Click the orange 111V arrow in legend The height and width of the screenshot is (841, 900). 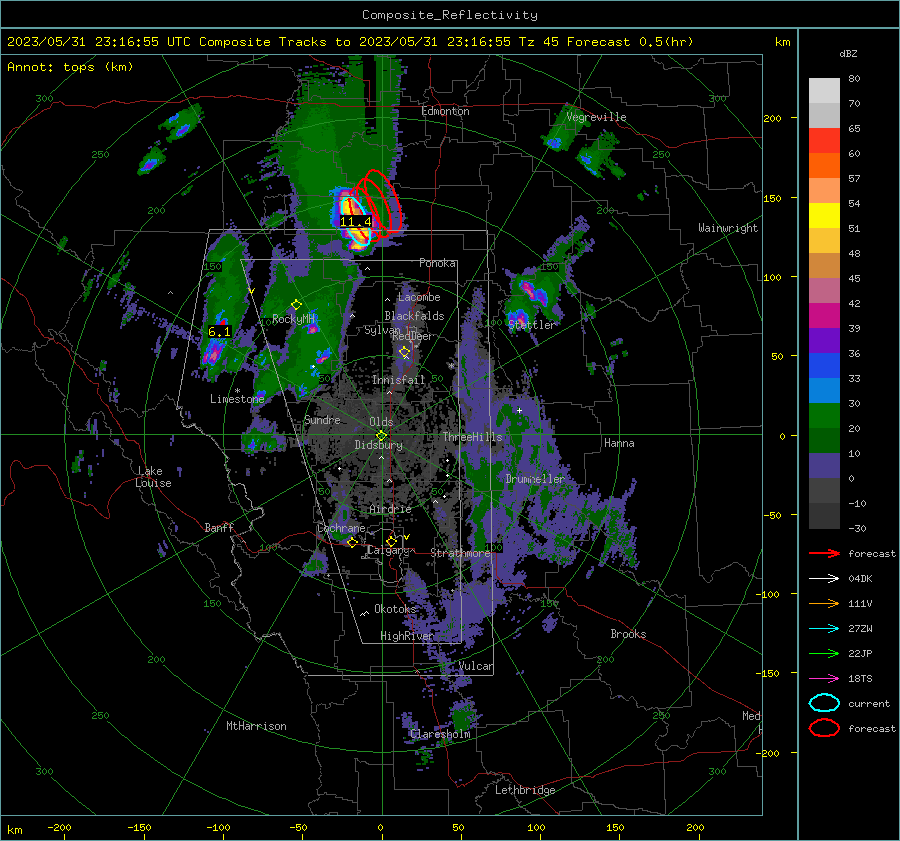[824, 603]
